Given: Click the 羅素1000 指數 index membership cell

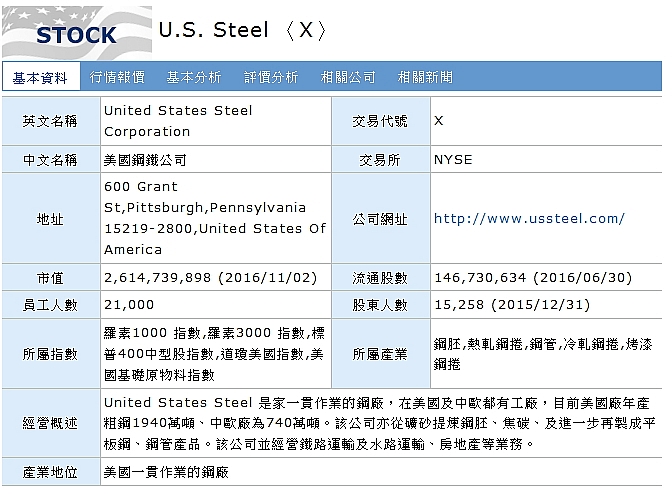Looking at the screenshot, I should tap(216, 354).
